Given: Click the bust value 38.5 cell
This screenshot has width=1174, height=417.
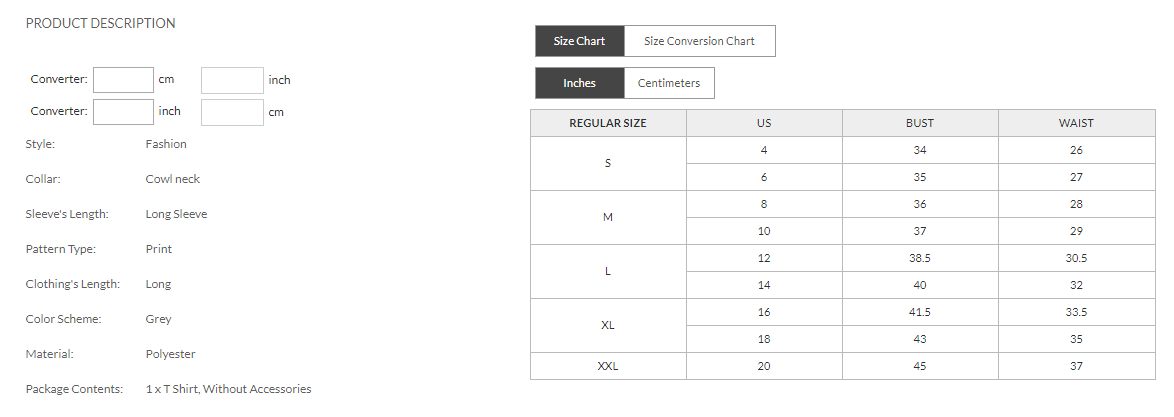Looking at the screenshot, I should coord(920,258).
